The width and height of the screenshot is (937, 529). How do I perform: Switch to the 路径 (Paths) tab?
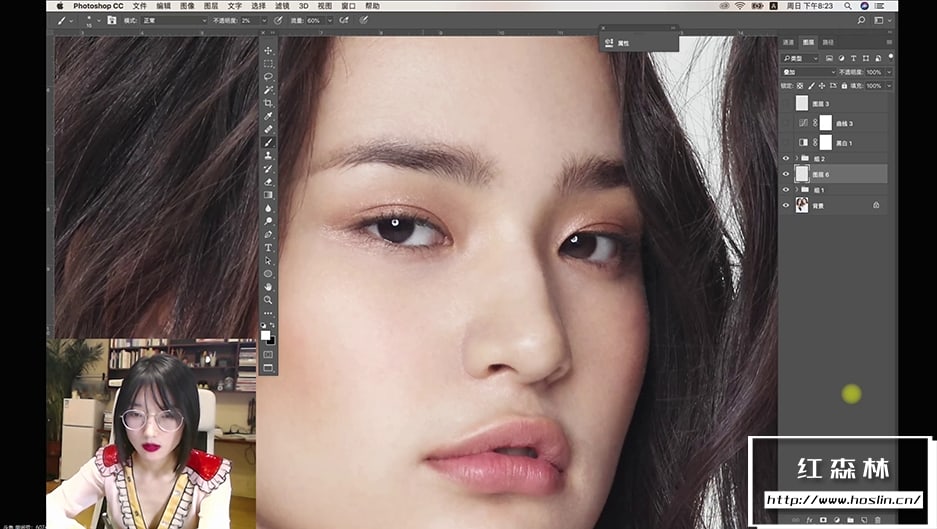[828, 42]
